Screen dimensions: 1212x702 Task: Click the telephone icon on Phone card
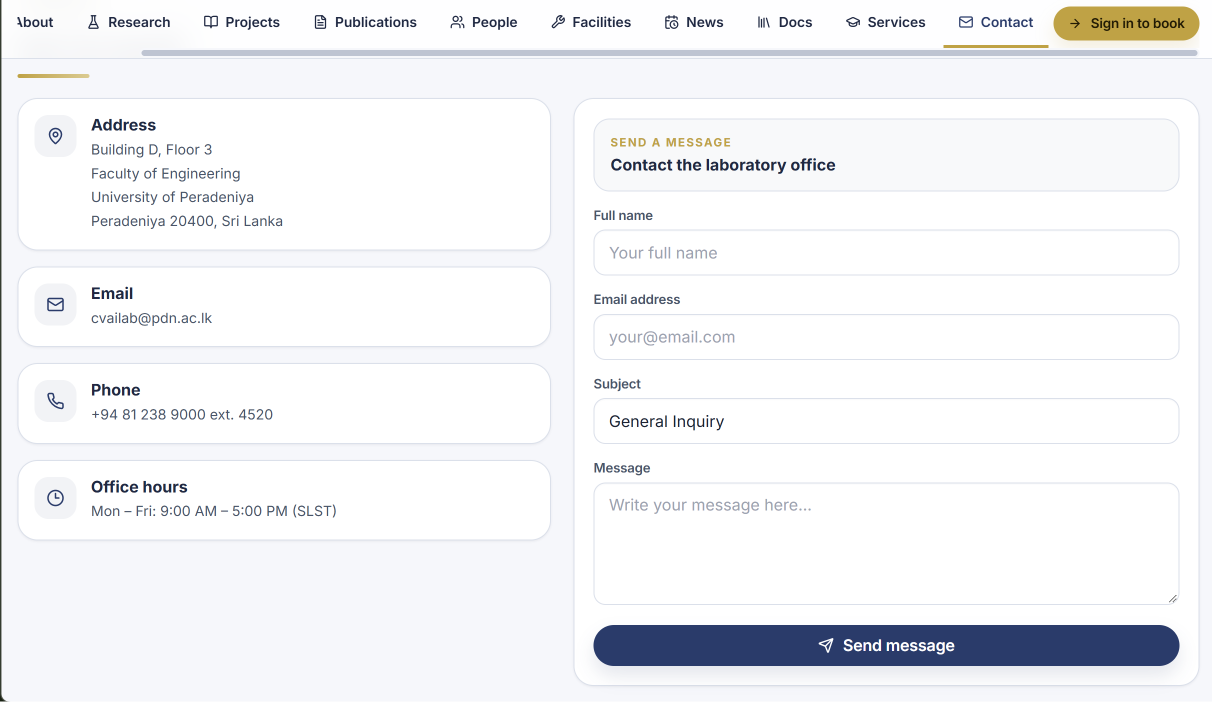56,401
